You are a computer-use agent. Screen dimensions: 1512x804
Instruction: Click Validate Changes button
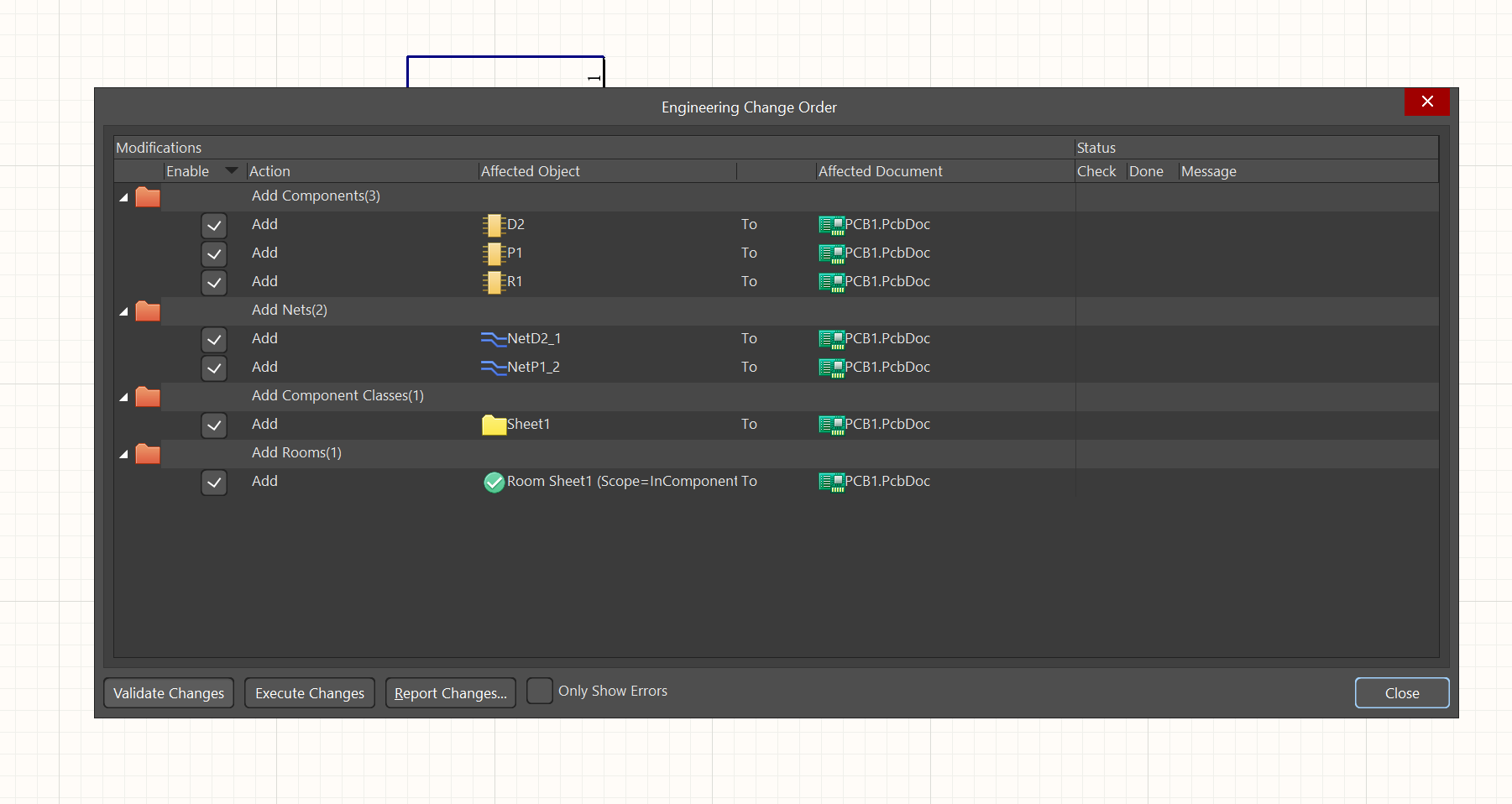point(169,693)
